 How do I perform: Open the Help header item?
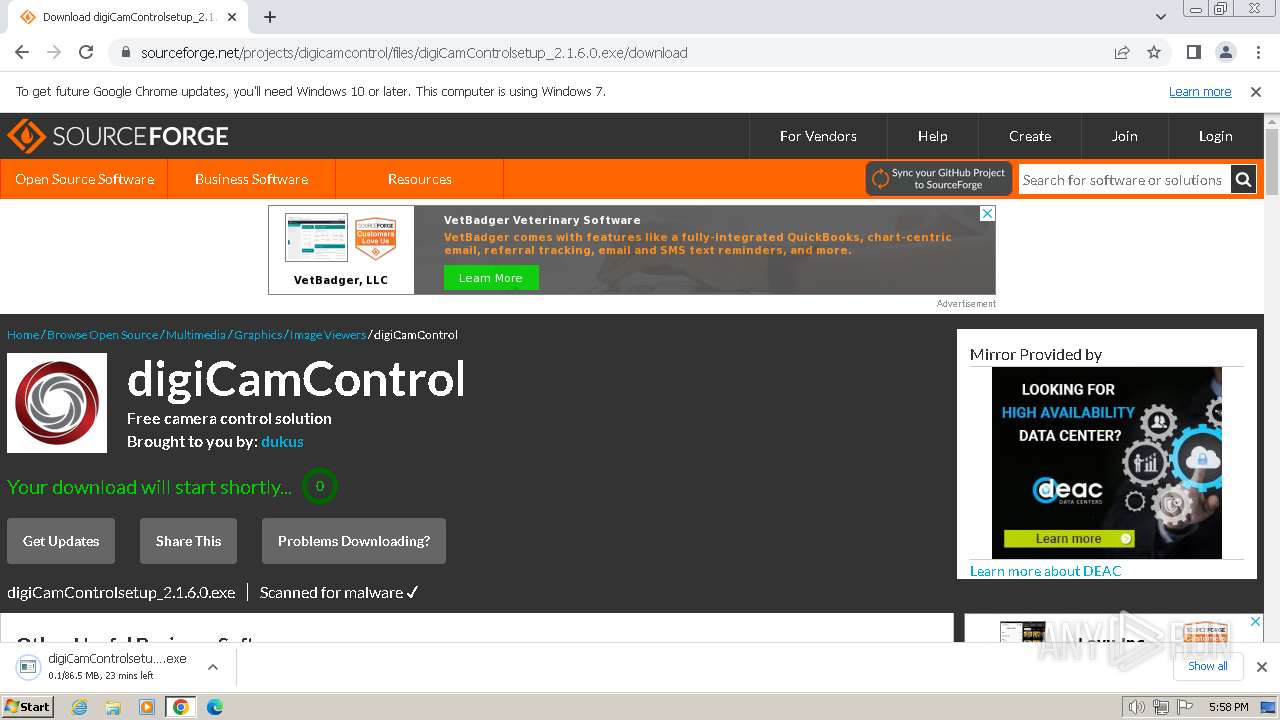pos(932,136)
